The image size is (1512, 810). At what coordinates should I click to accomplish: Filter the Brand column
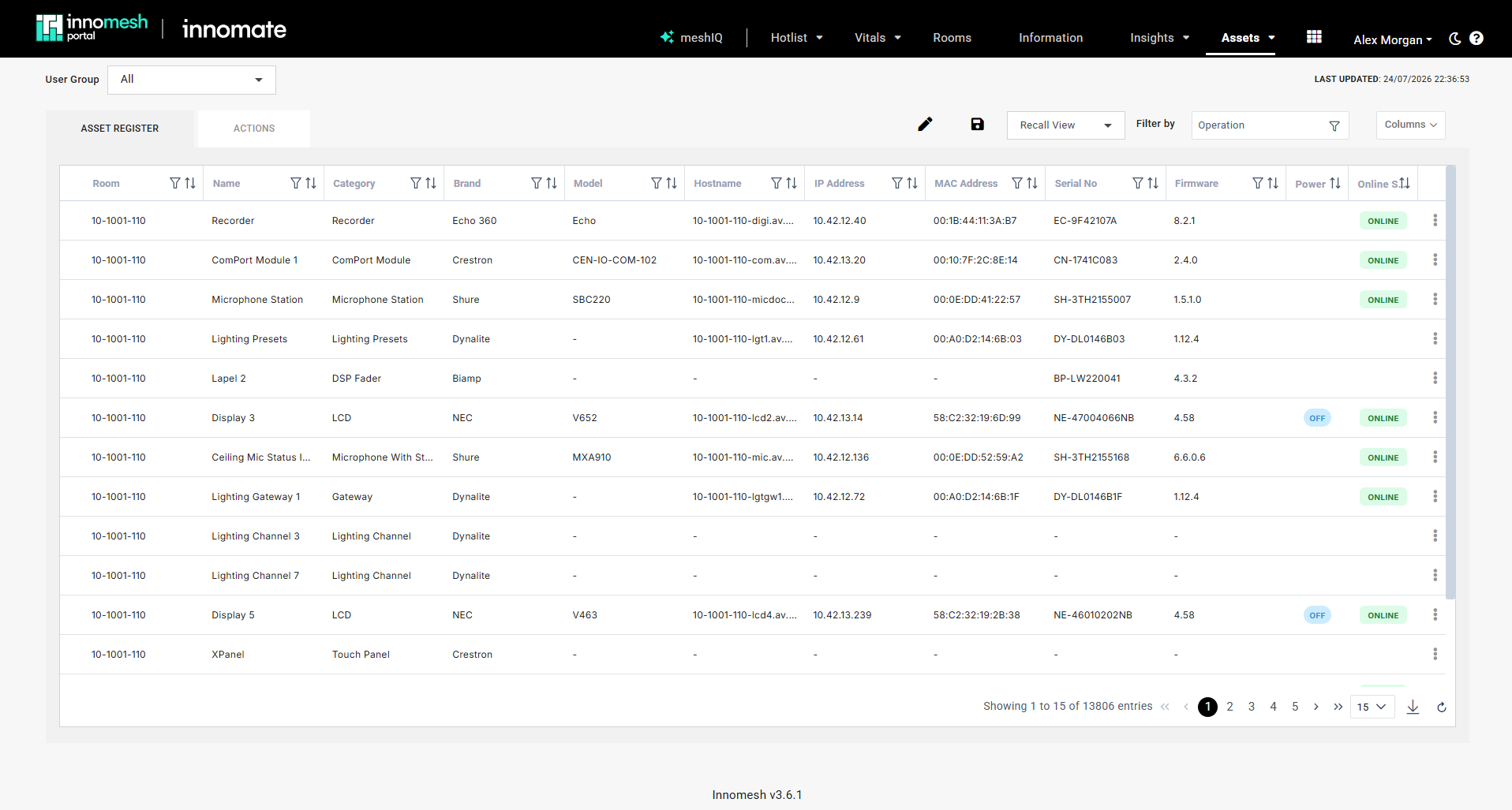537,183
